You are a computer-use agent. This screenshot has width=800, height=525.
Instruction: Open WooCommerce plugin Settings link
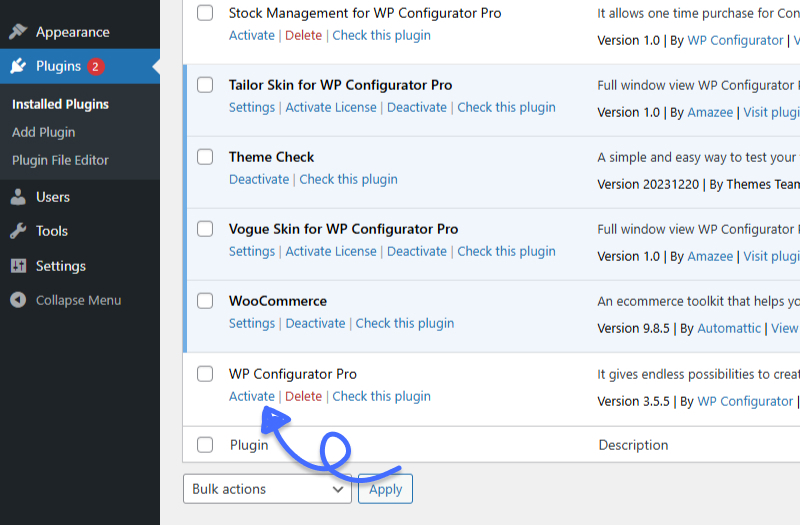252,323
